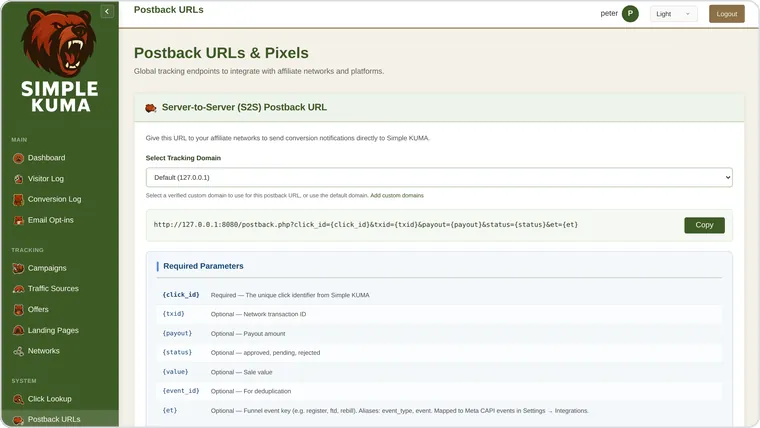Image resolution: width=760 pixels, height=428 pixels.
Task: Click the Logout button
Action: point(727,14)
